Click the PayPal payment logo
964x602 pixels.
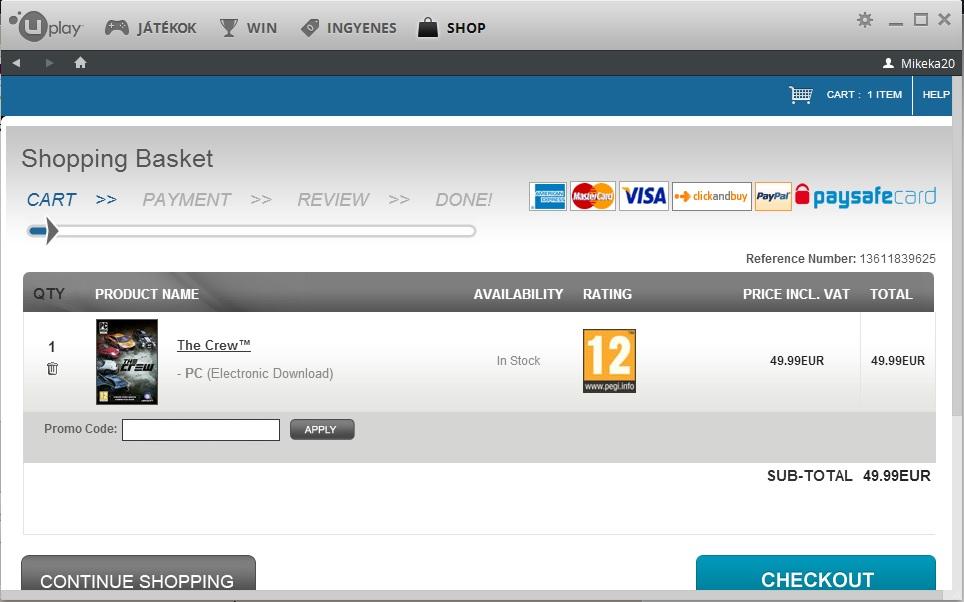[x=773, y=197]
